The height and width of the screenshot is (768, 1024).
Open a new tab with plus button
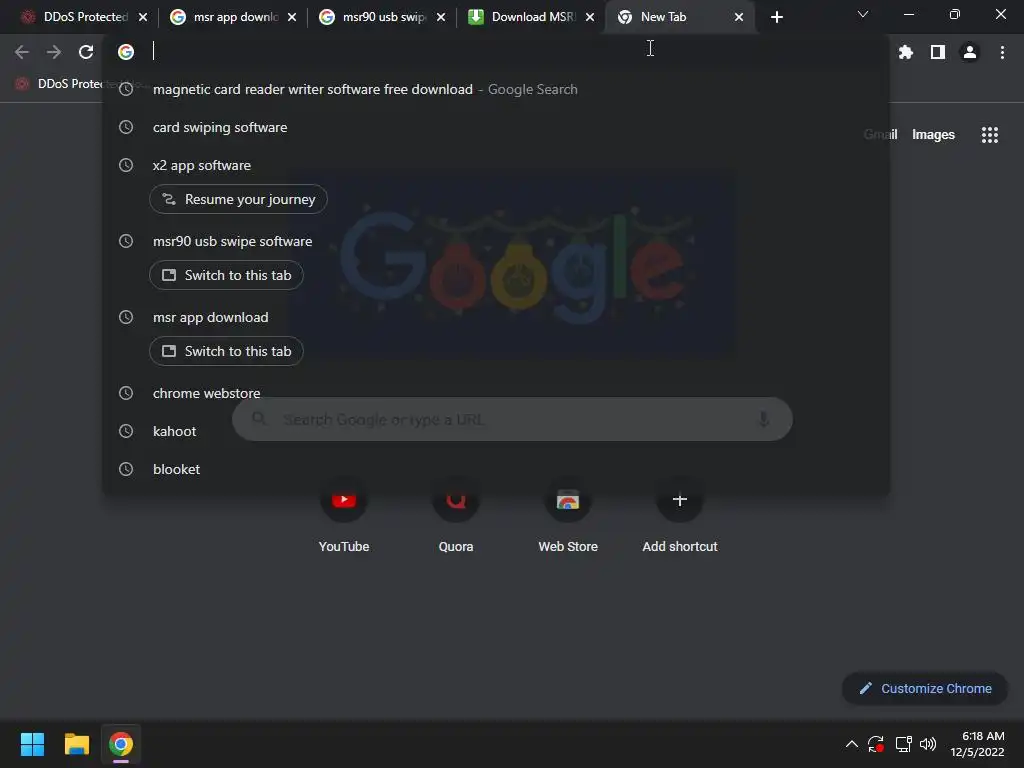click(776, 17)
